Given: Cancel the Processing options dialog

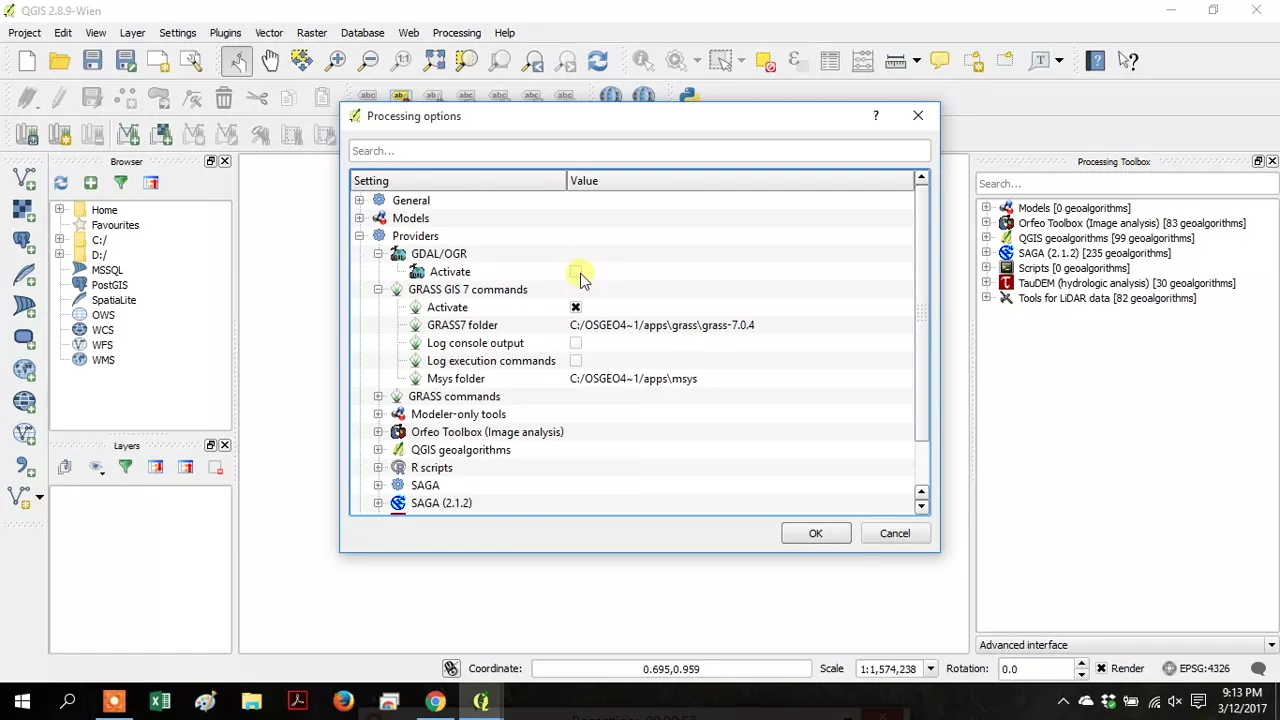Looking at the screenshot, I should pos(895,533).
